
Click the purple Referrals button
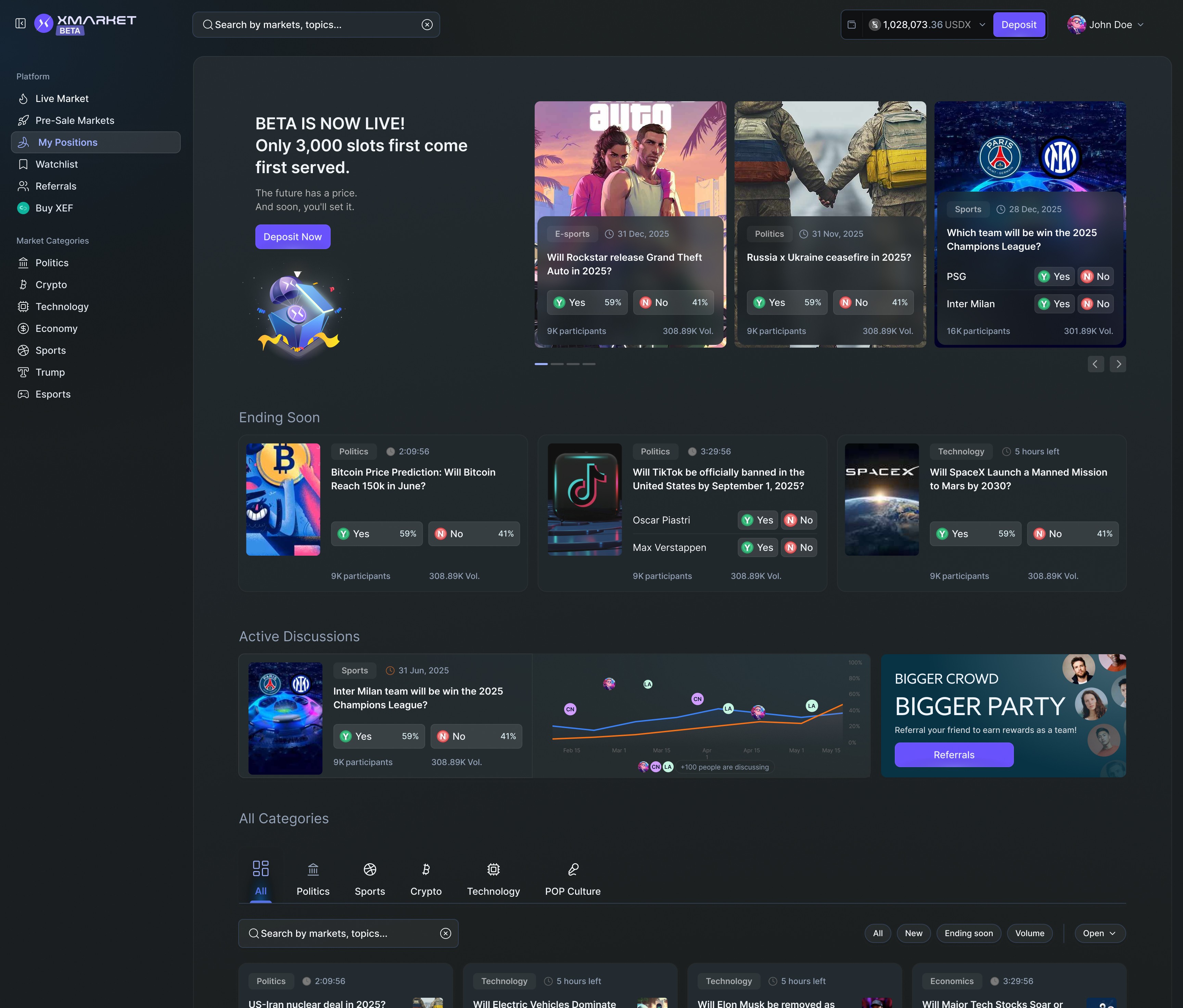954,754
